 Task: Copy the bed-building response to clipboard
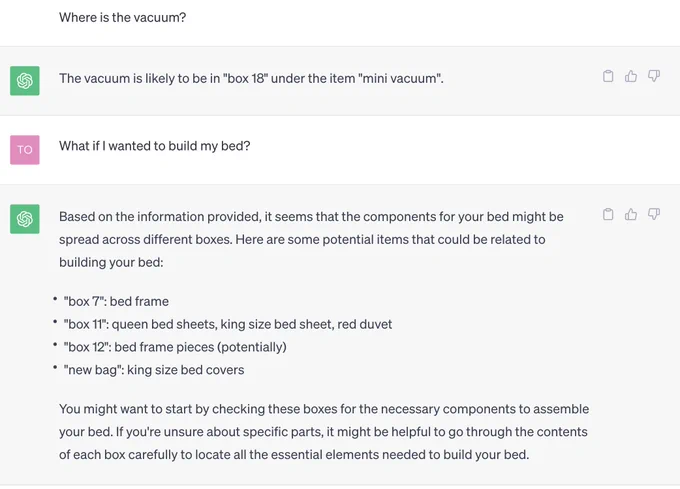(x=608, y=214)
